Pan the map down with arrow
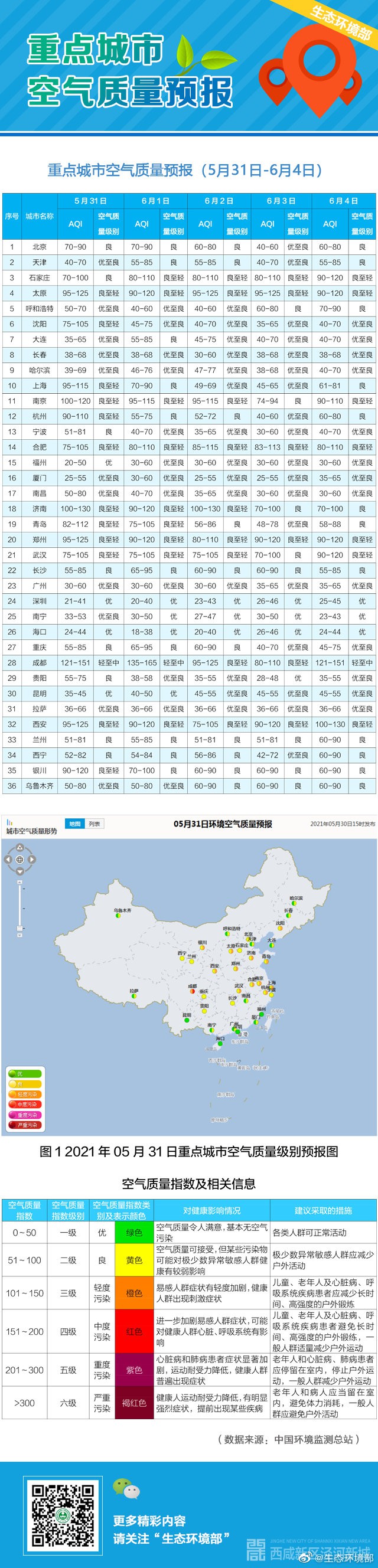The width and height of the screenshot is (378, 1568). coord(19,871)
